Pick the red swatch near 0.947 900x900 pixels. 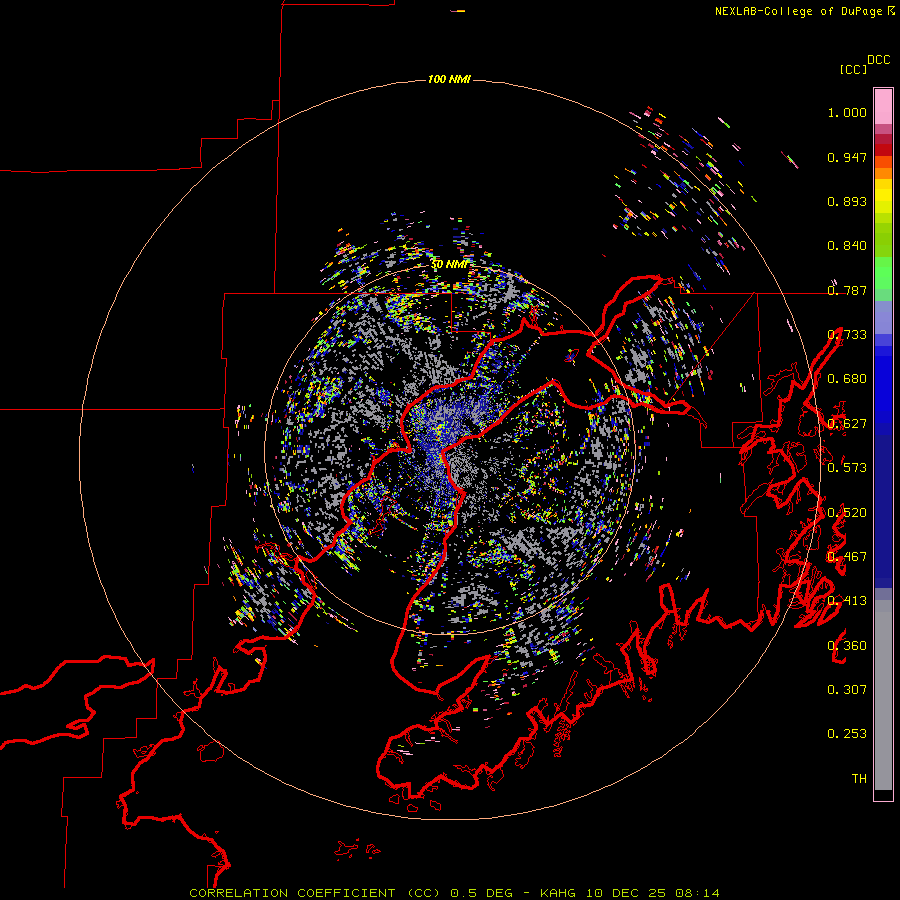(x=883, y=150)
